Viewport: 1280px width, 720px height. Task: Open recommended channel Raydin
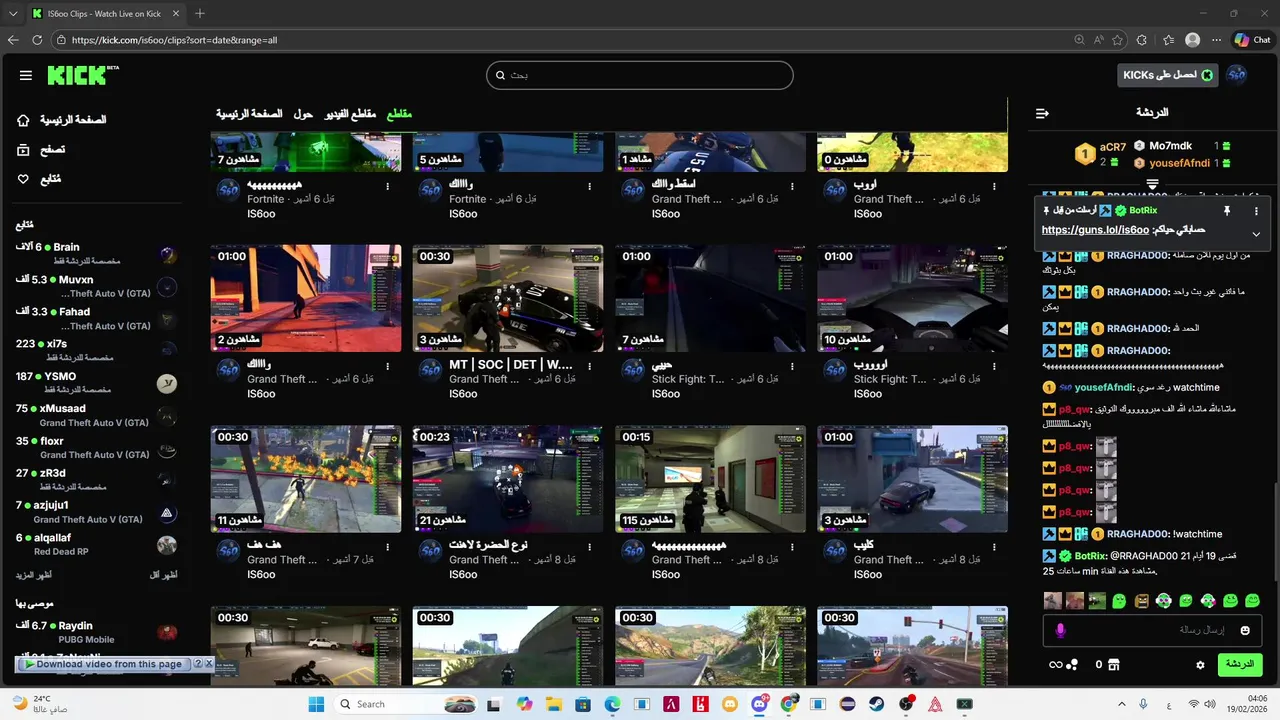97,632
